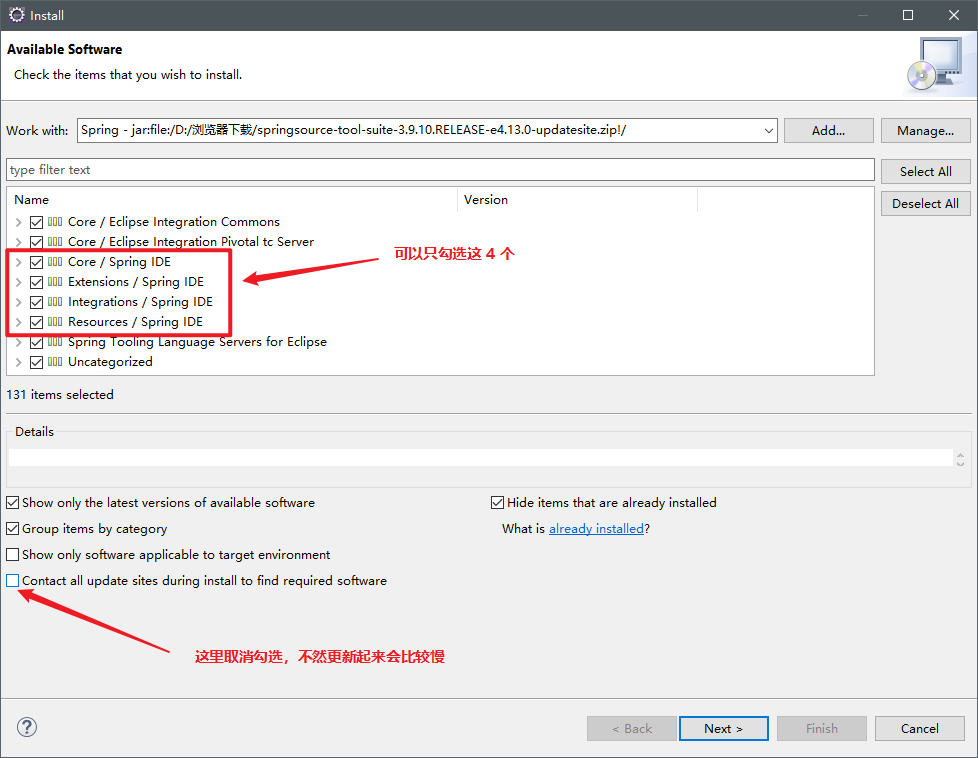Click the Next > button

click(724, 728)
